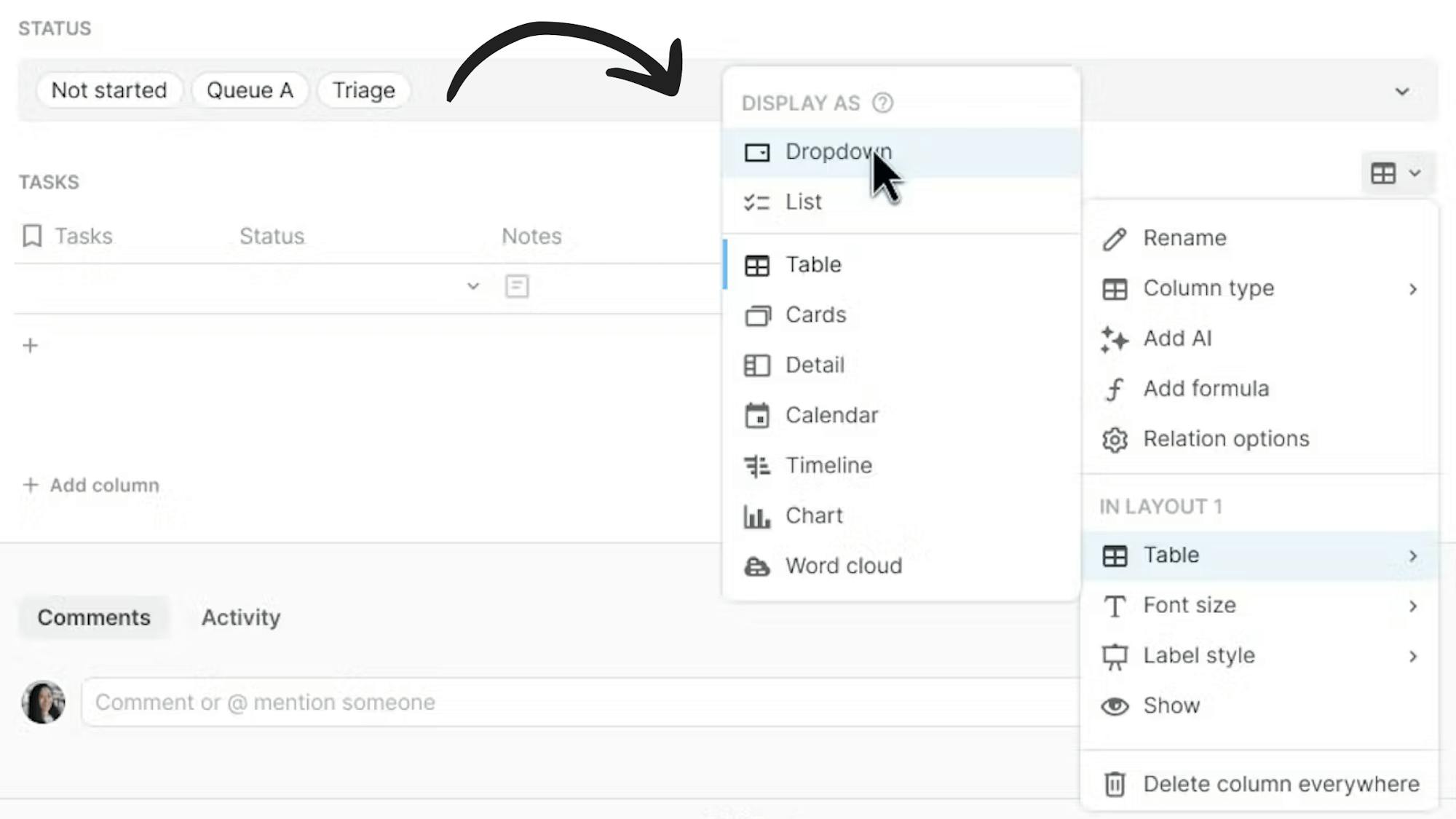Click the Add column button
The image size is (1456, 819).
[x=92, y=486]
